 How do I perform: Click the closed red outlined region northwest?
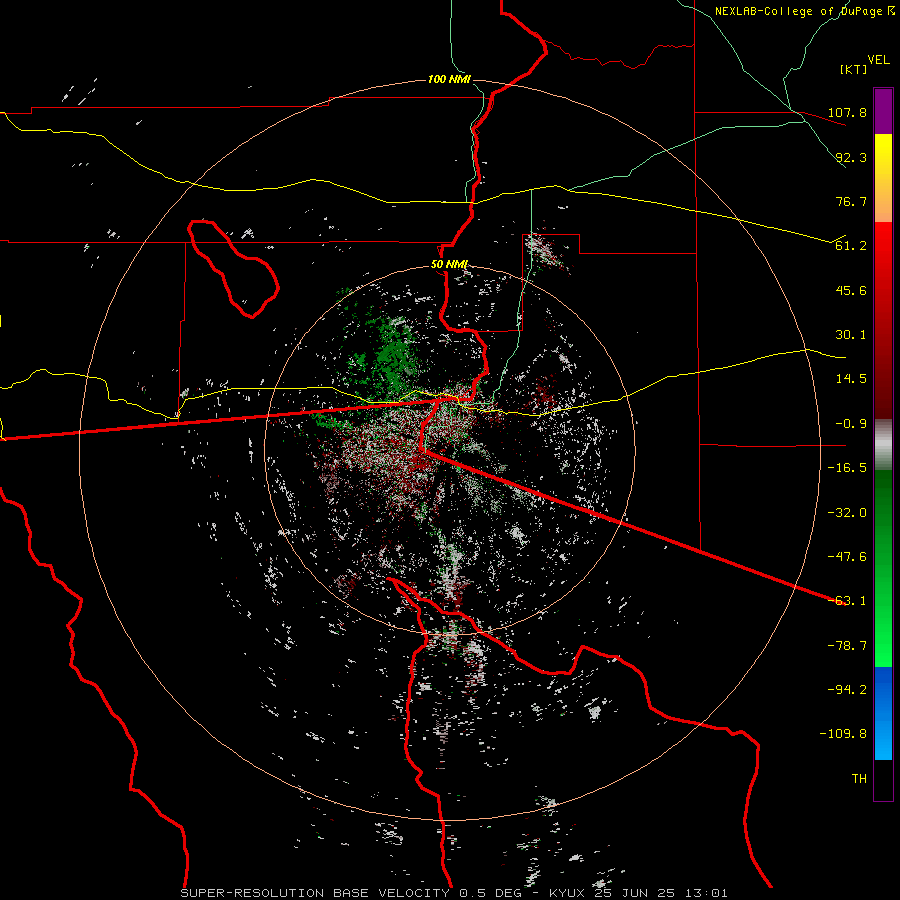coord(233,268)
